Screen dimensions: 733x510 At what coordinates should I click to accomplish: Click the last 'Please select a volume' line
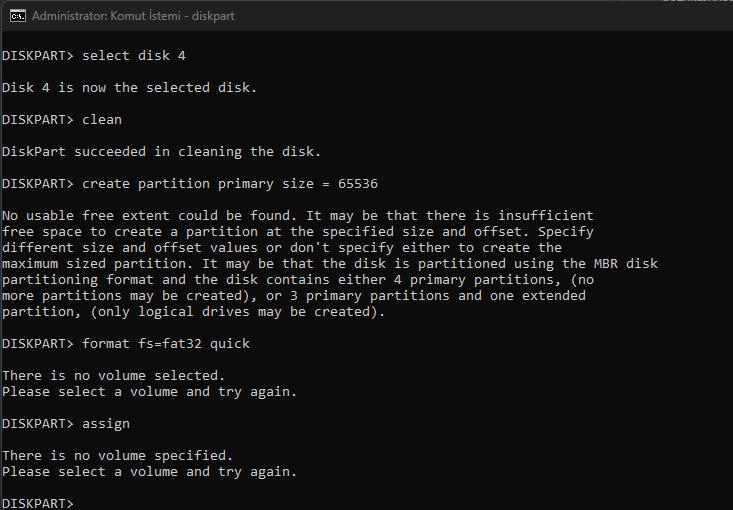click(149, 471)
